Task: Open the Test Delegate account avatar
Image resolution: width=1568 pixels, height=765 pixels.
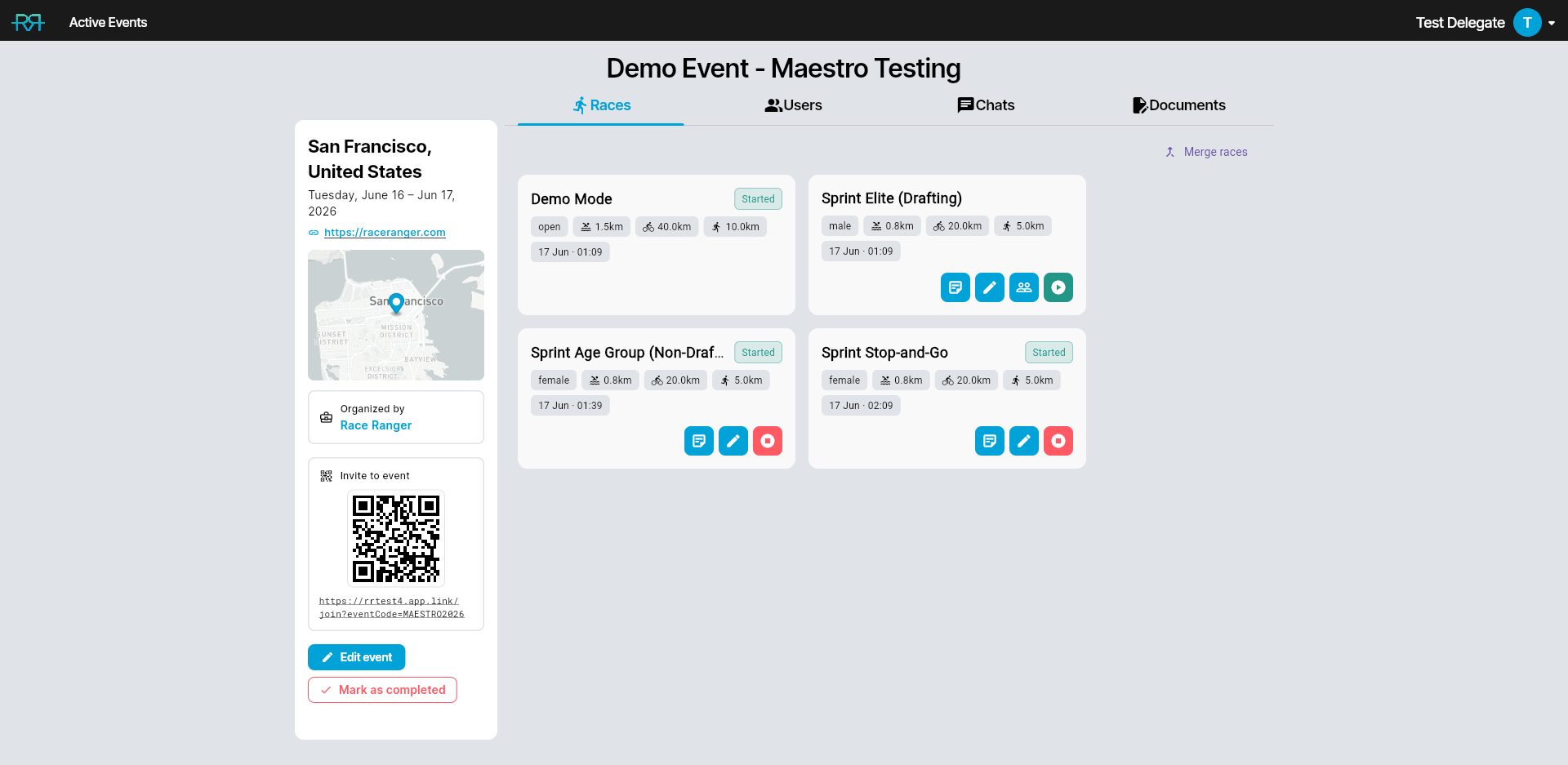Action: [x=1527, y=22]
